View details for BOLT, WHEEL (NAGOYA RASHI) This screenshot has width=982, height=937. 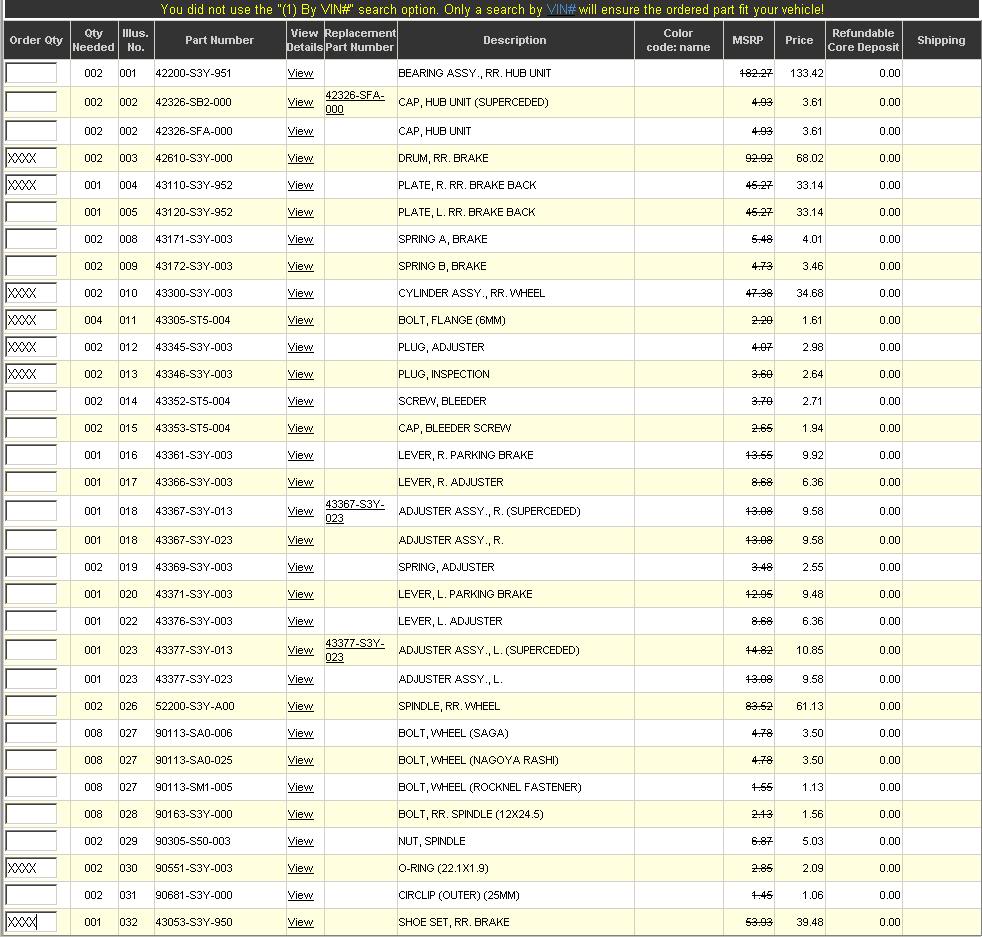point(300,760)
